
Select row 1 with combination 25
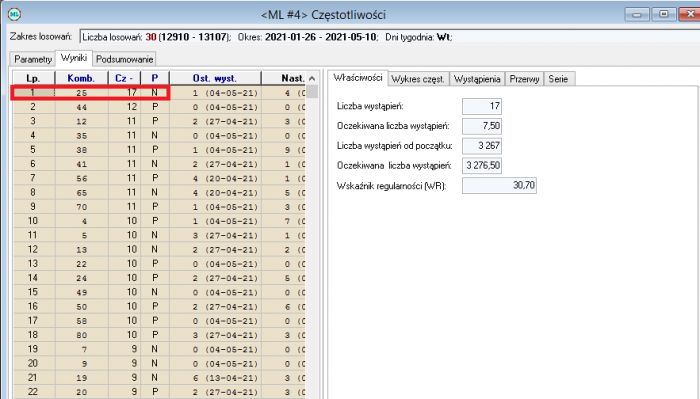click(x=159, y=93)
